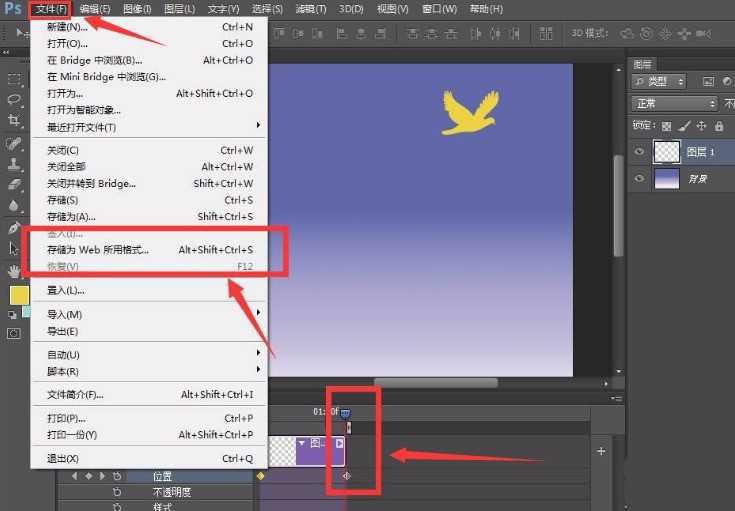This screenshot has width=735, height=511.
Task: Click the lock all padlock icon
Action: pos(719,126)
